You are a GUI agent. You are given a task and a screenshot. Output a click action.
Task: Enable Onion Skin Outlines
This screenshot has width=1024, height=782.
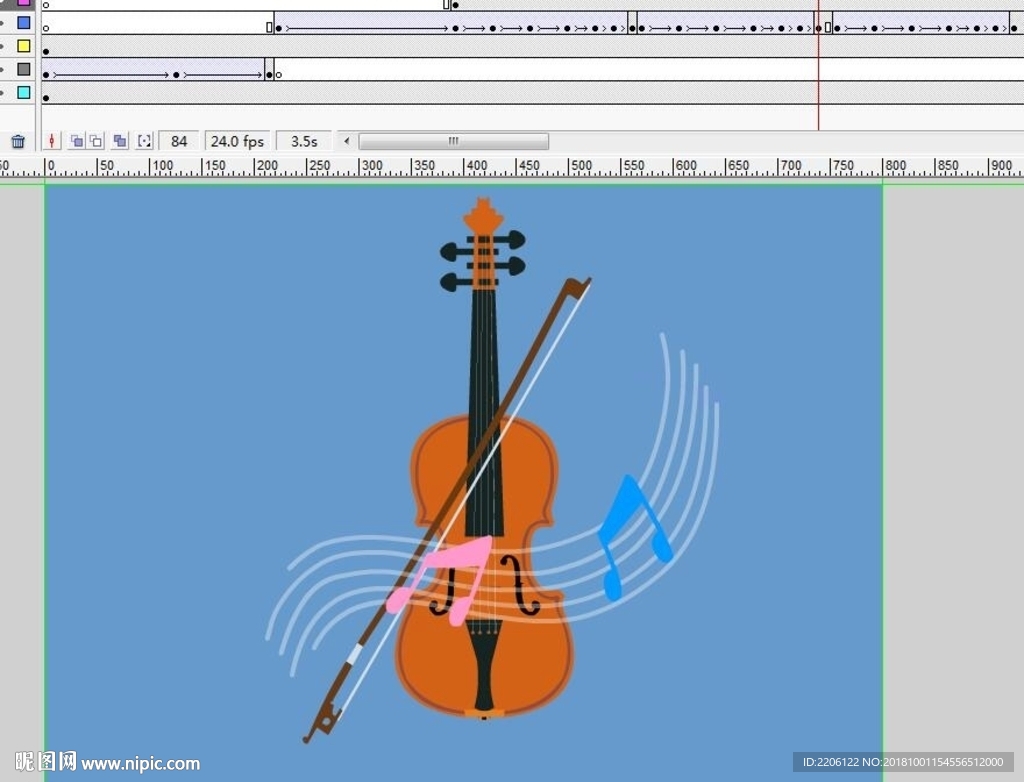[96, 141]
